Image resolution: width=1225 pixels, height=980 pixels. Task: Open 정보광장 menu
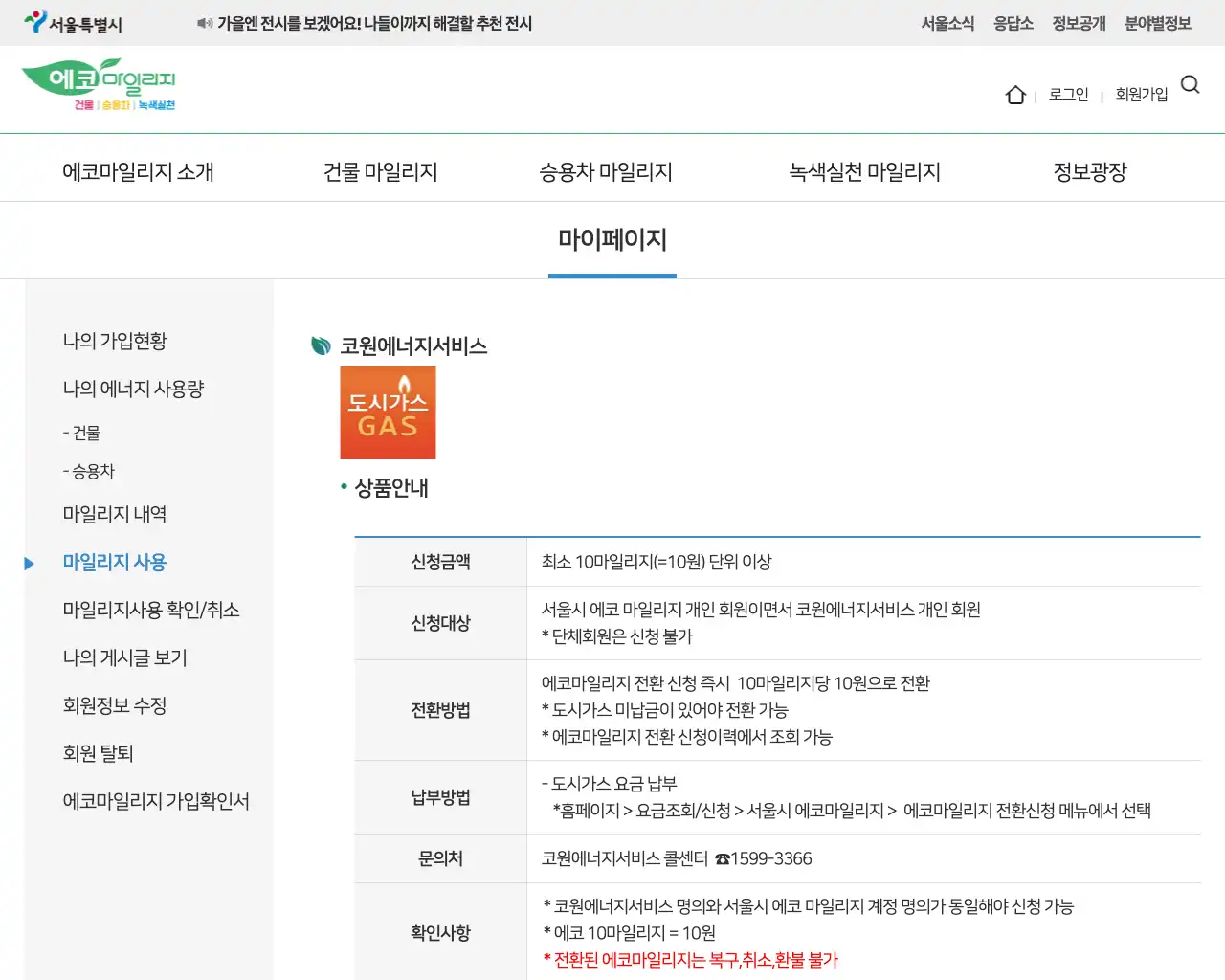[x=1090, y=172]
